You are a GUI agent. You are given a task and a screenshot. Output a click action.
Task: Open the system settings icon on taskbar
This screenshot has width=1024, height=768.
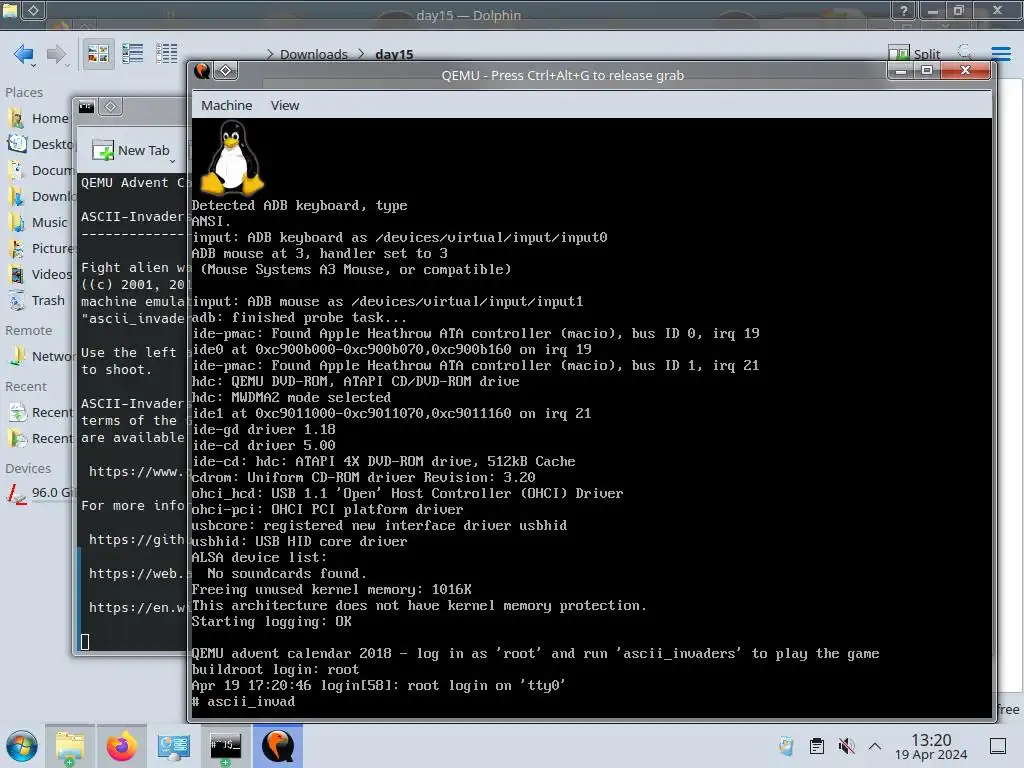coord(174,746)
